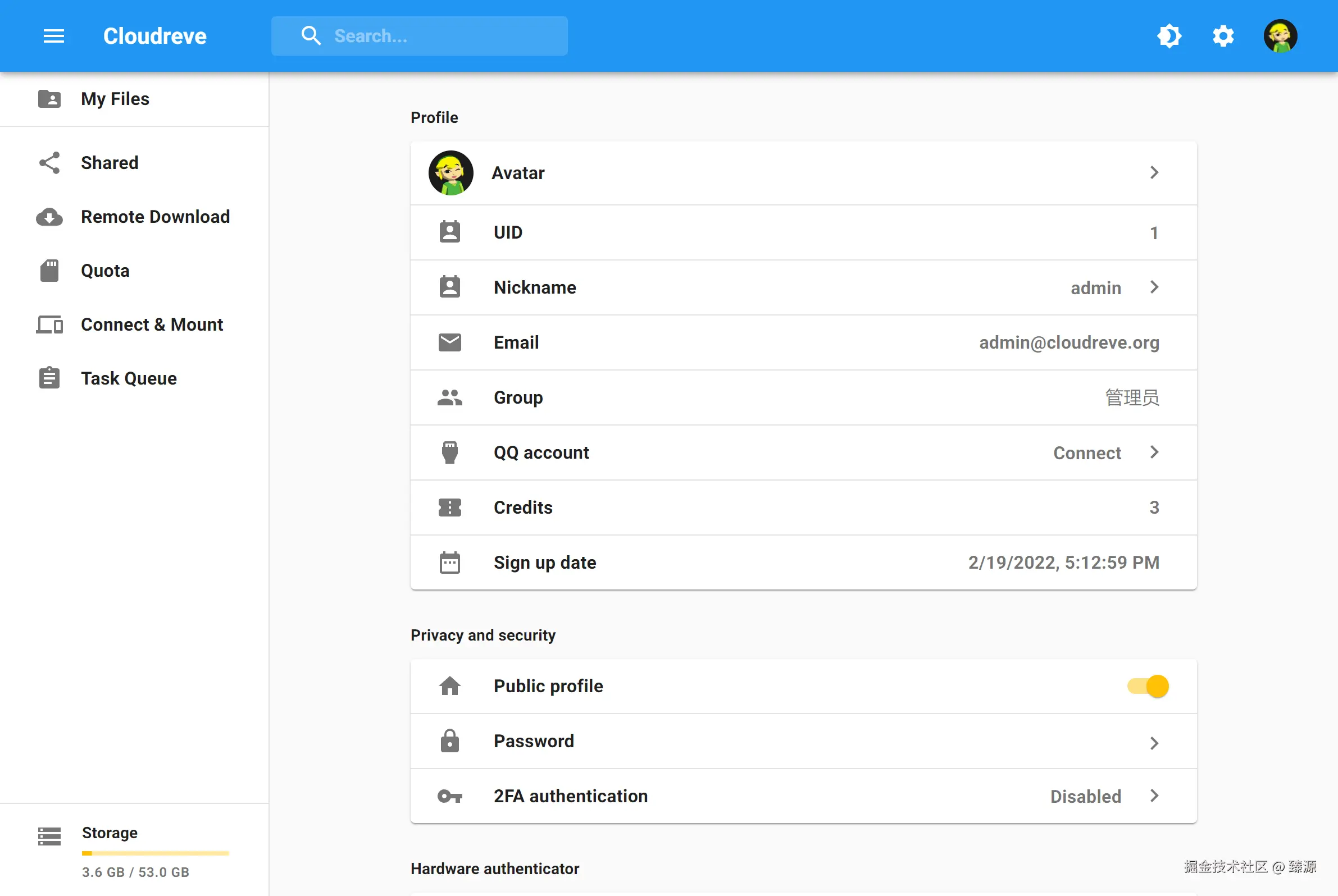Image resolution: width=1338 pixels, height=896 pixels.
Task: Click the admin@cloudreve.org email text
Action: tap(1070, 342)
